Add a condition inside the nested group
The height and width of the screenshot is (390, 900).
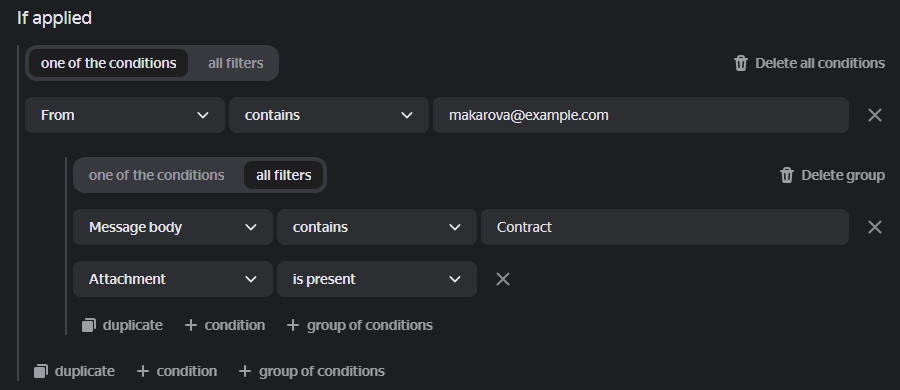click(x=224, y=325)
